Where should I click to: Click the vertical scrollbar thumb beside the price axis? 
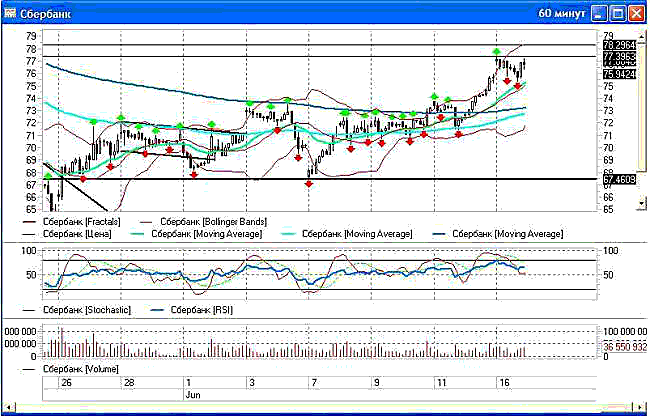(x=642, y=107)
